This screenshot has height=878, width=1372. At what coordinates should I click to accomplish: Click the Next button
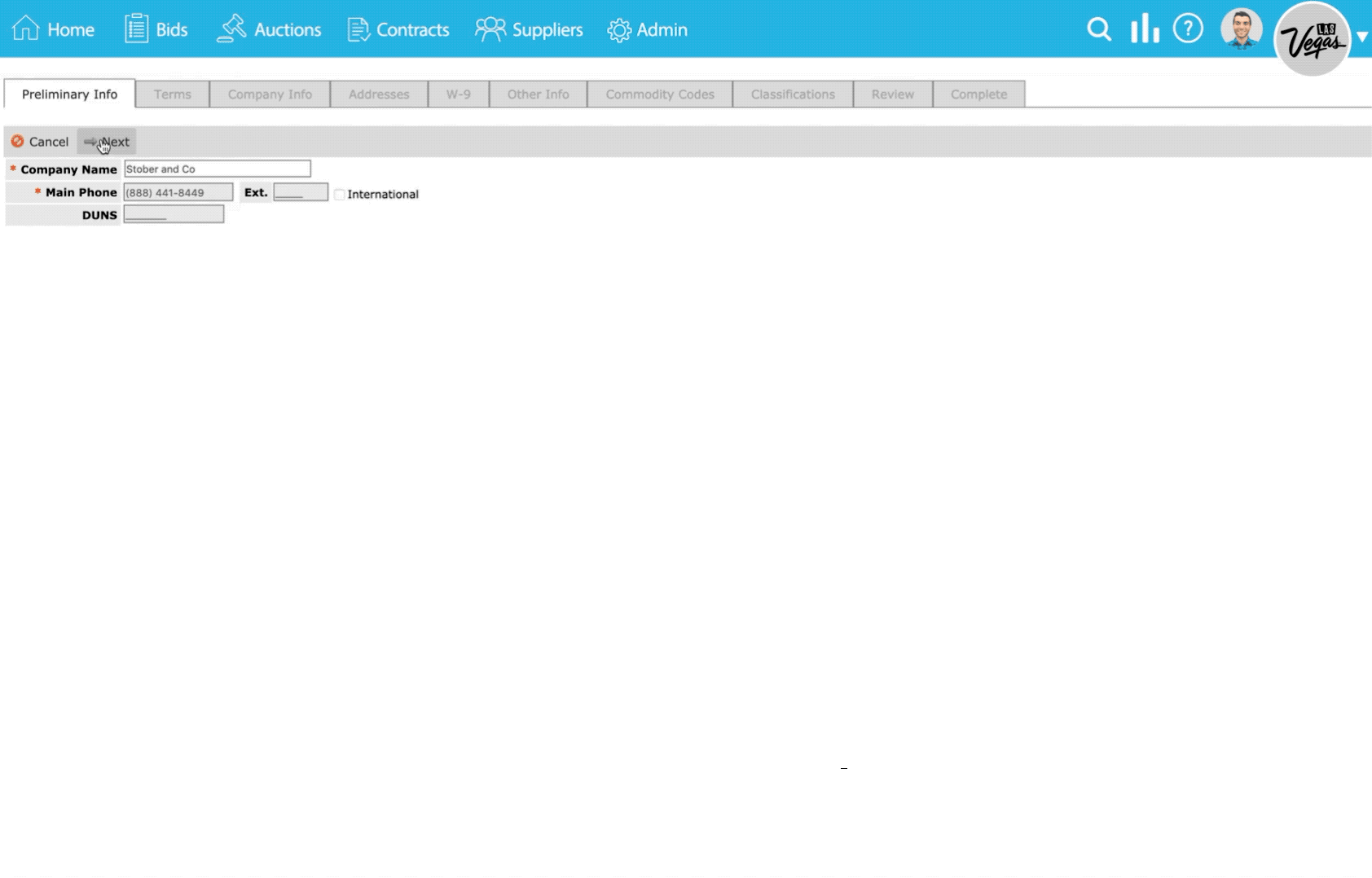(x=107, y=142)
